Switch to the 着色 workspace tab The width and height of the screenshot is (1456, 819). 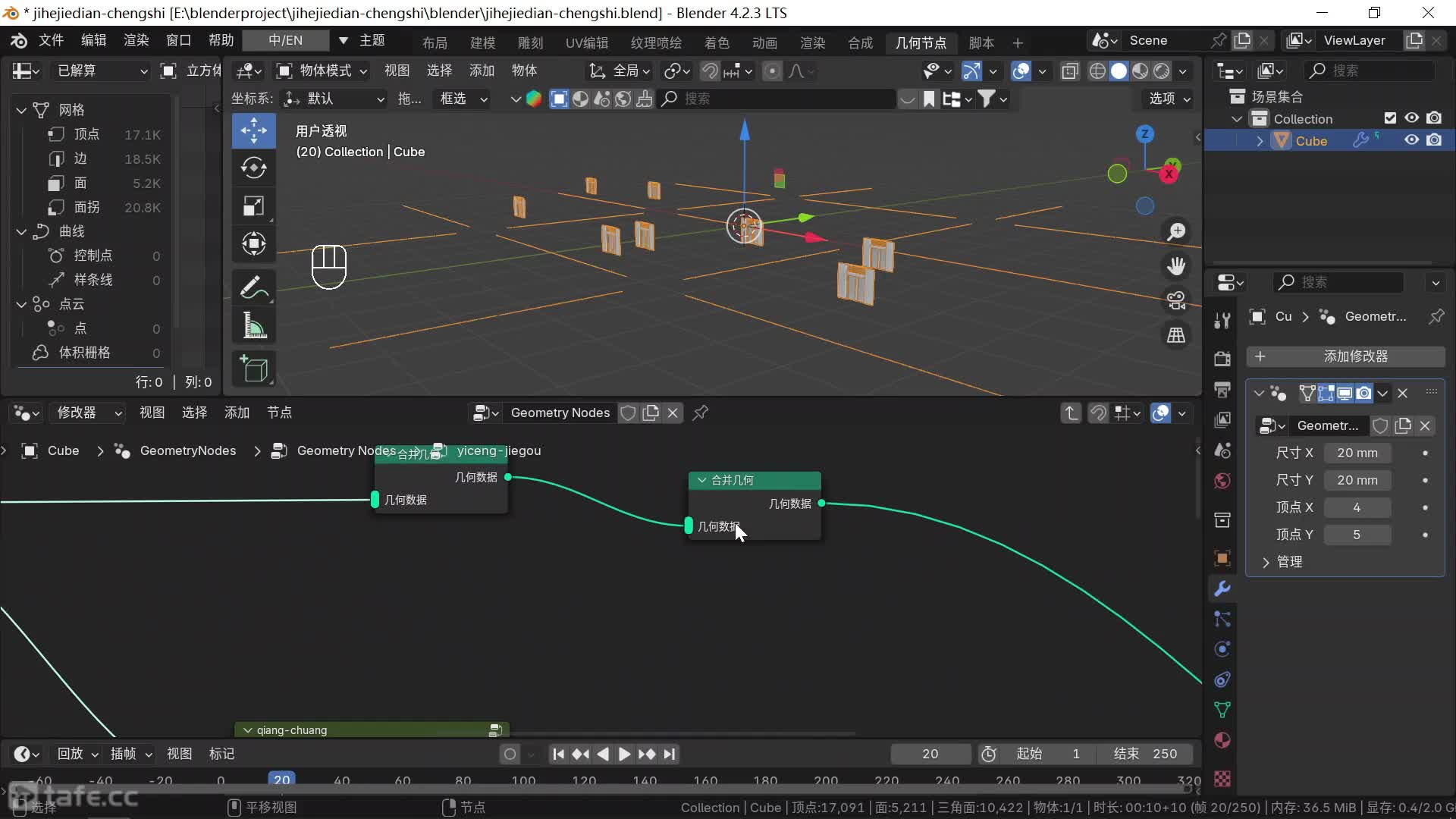(716, 42)
